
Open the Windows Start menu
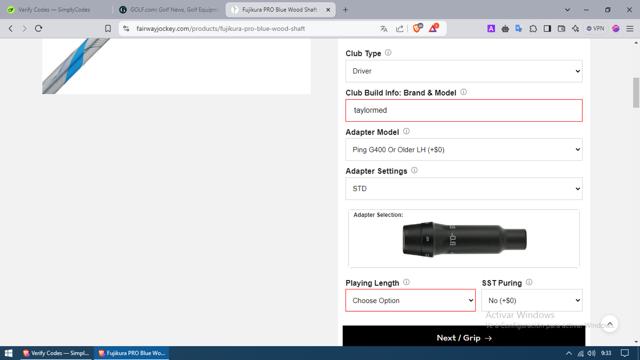pyautogui.click(x=9, y=353)
